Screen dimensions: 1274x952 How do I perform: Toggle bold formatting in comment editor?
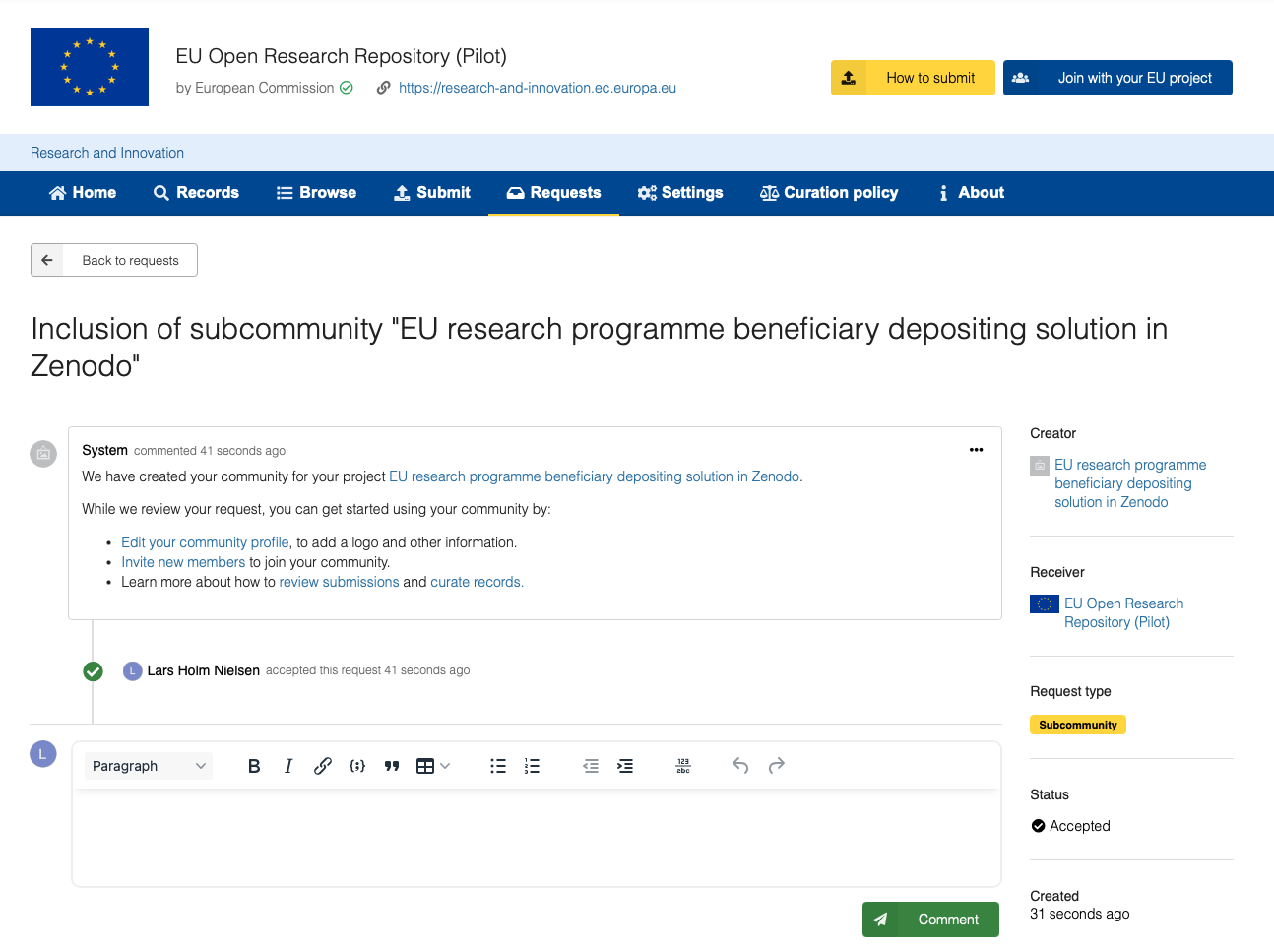[x=254, y=766]
